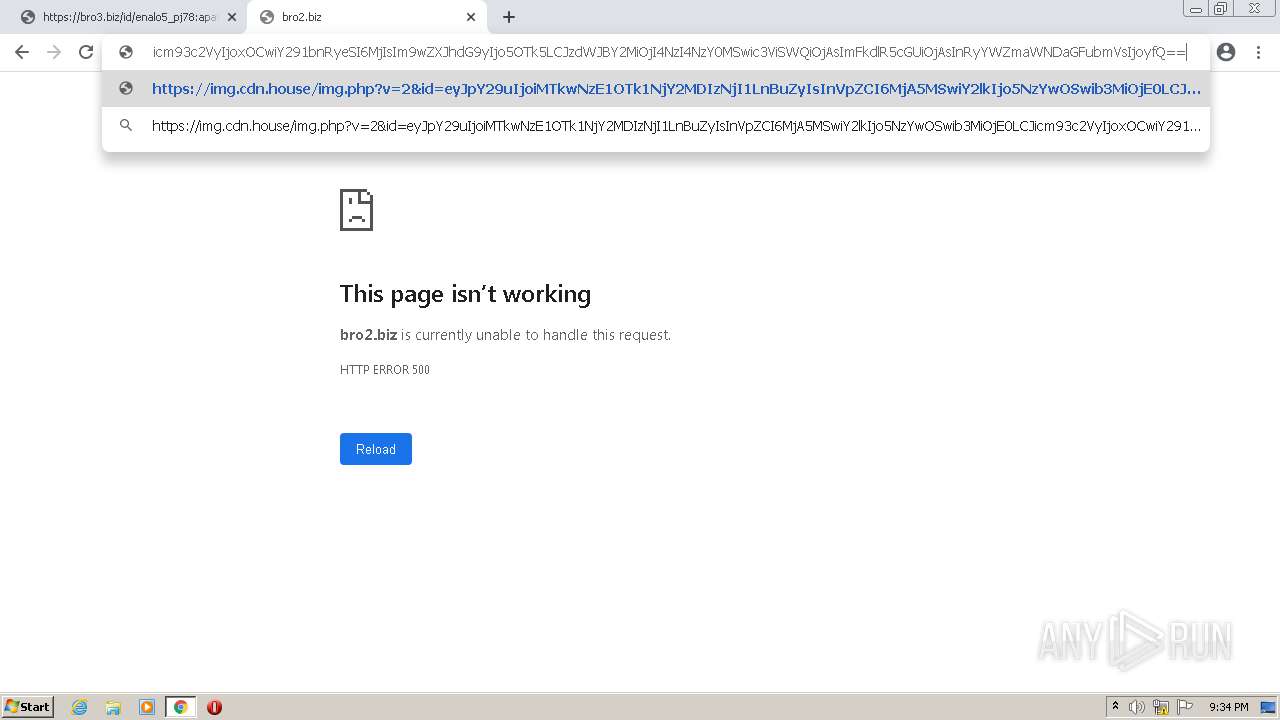Image resolution: width=1280 pixels, height=720 pixels.
Task: Open a new tab with plus button
Action: pyautogui.click(x=509, y=17)
